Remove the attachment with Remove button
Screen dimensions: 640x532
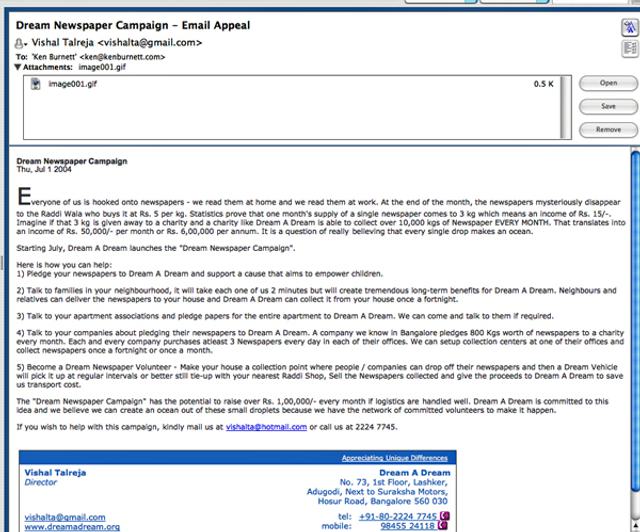[607, 129]
